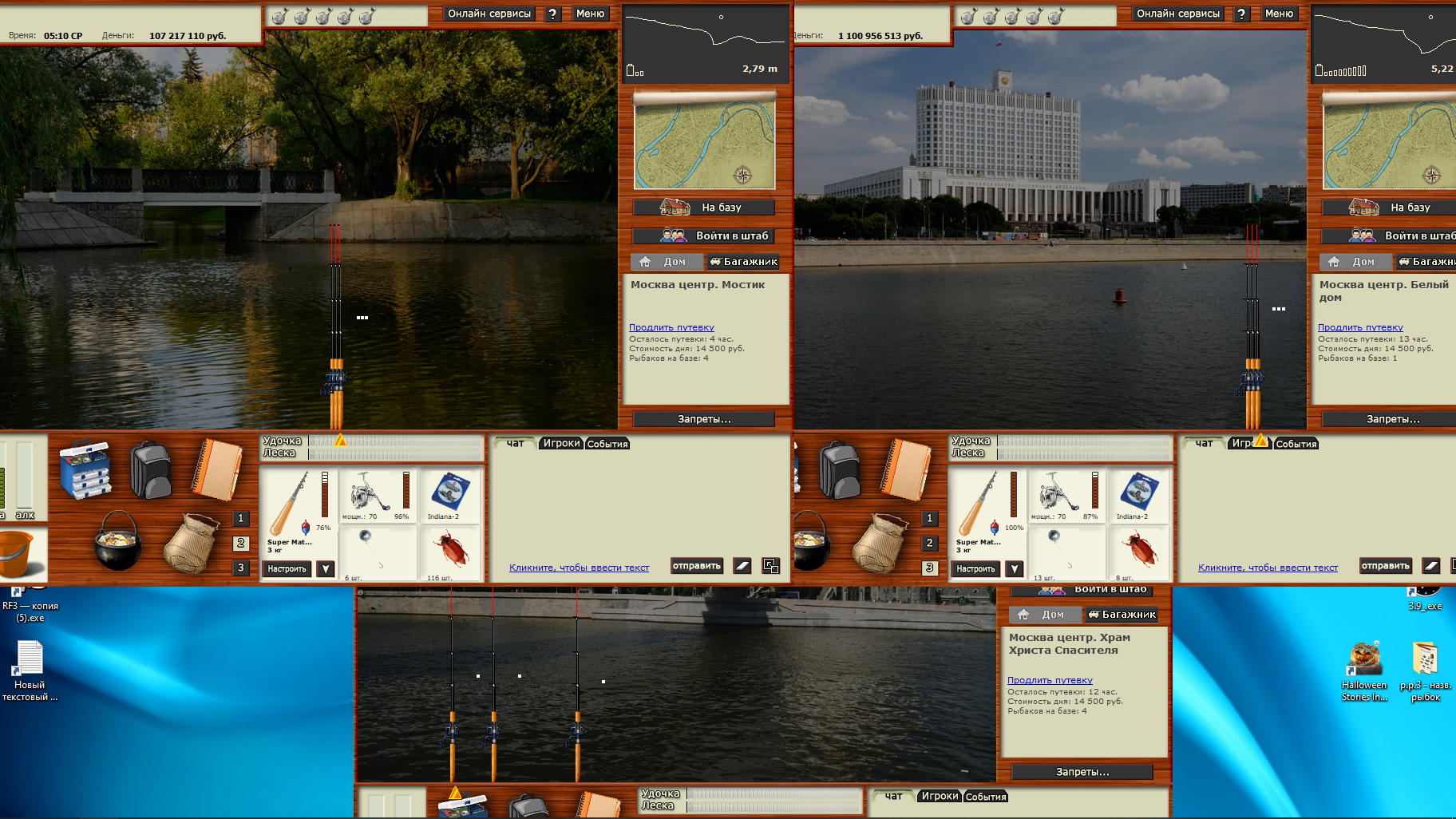
Task: Open the Меню dropdown in Мостик window
Action: tap(591, 14)
